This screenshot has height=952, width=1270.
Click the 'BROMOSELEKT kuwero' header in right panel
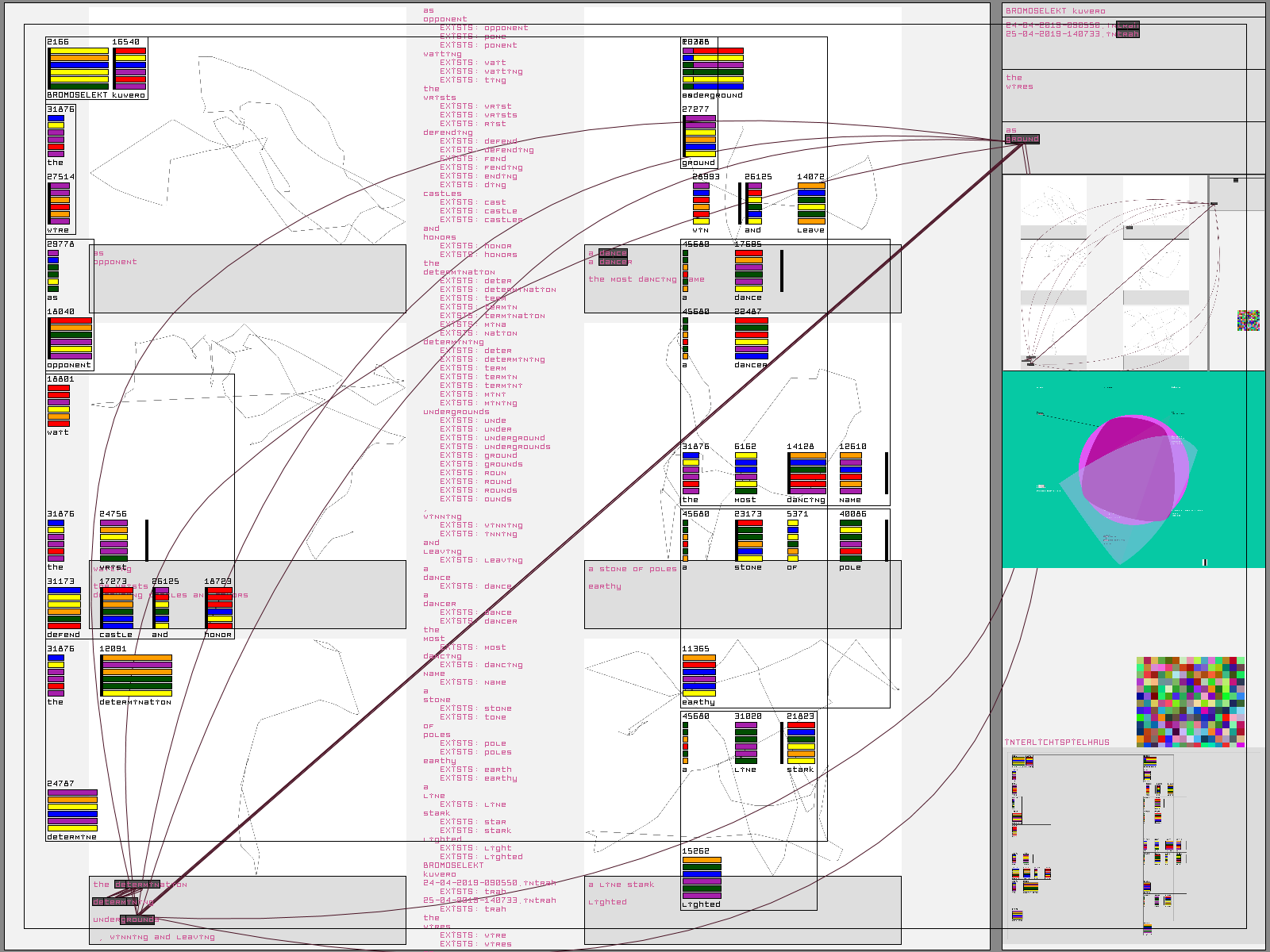coord(1055,11)
